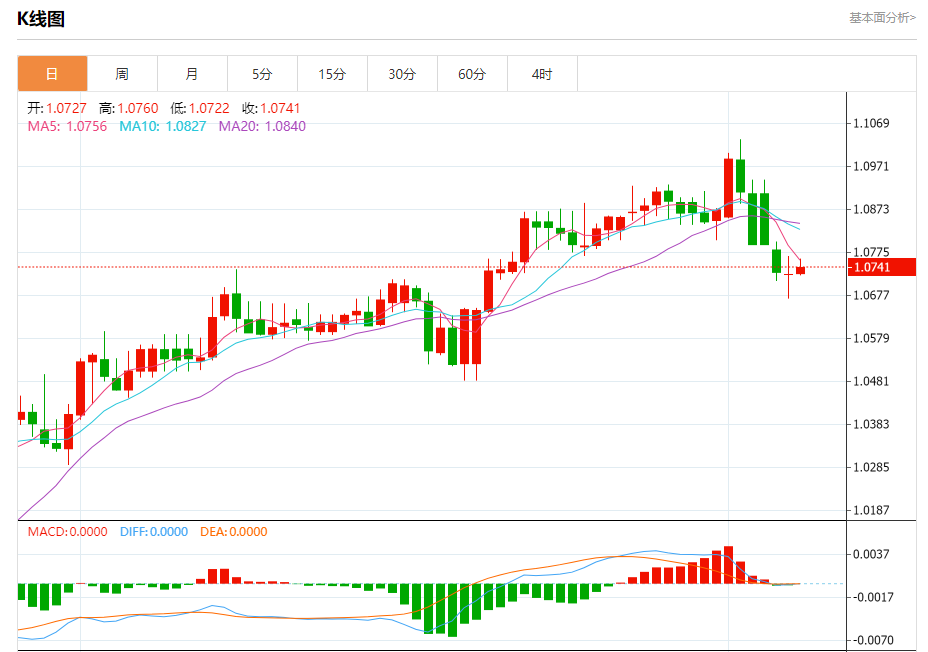Click the 低: 1.0722 low value
The height and width of the screenshot is (652, 928).
200,108
